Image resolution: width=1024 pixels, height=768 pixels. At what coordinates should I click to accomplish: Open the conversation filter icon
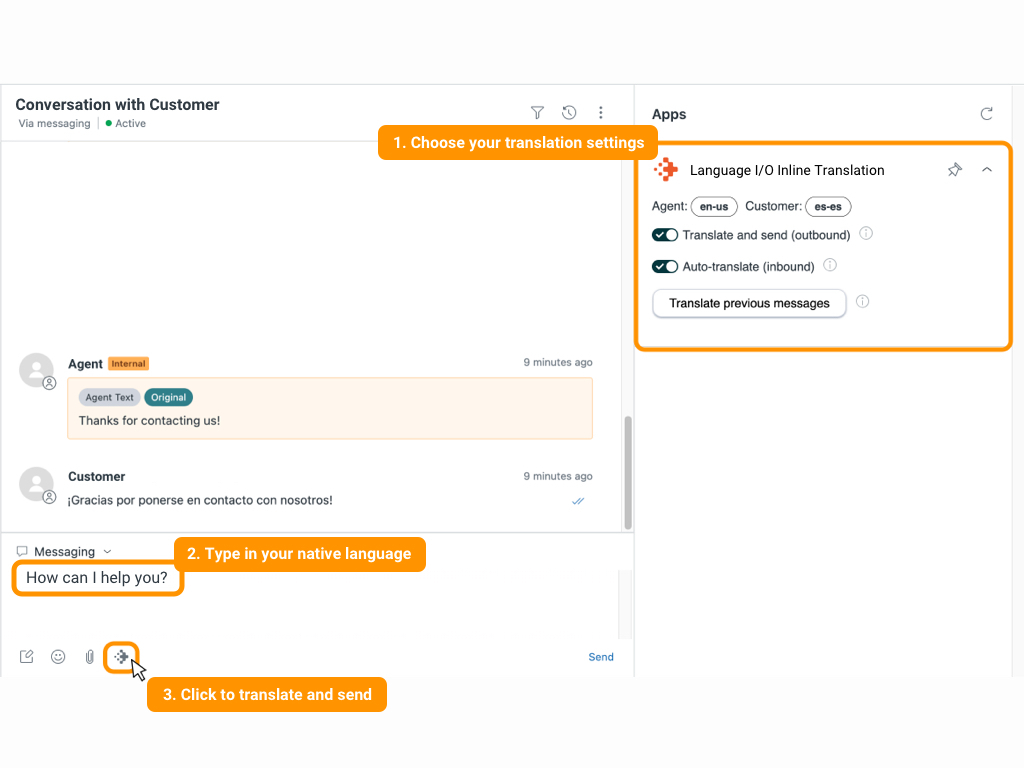pos(537,112)
